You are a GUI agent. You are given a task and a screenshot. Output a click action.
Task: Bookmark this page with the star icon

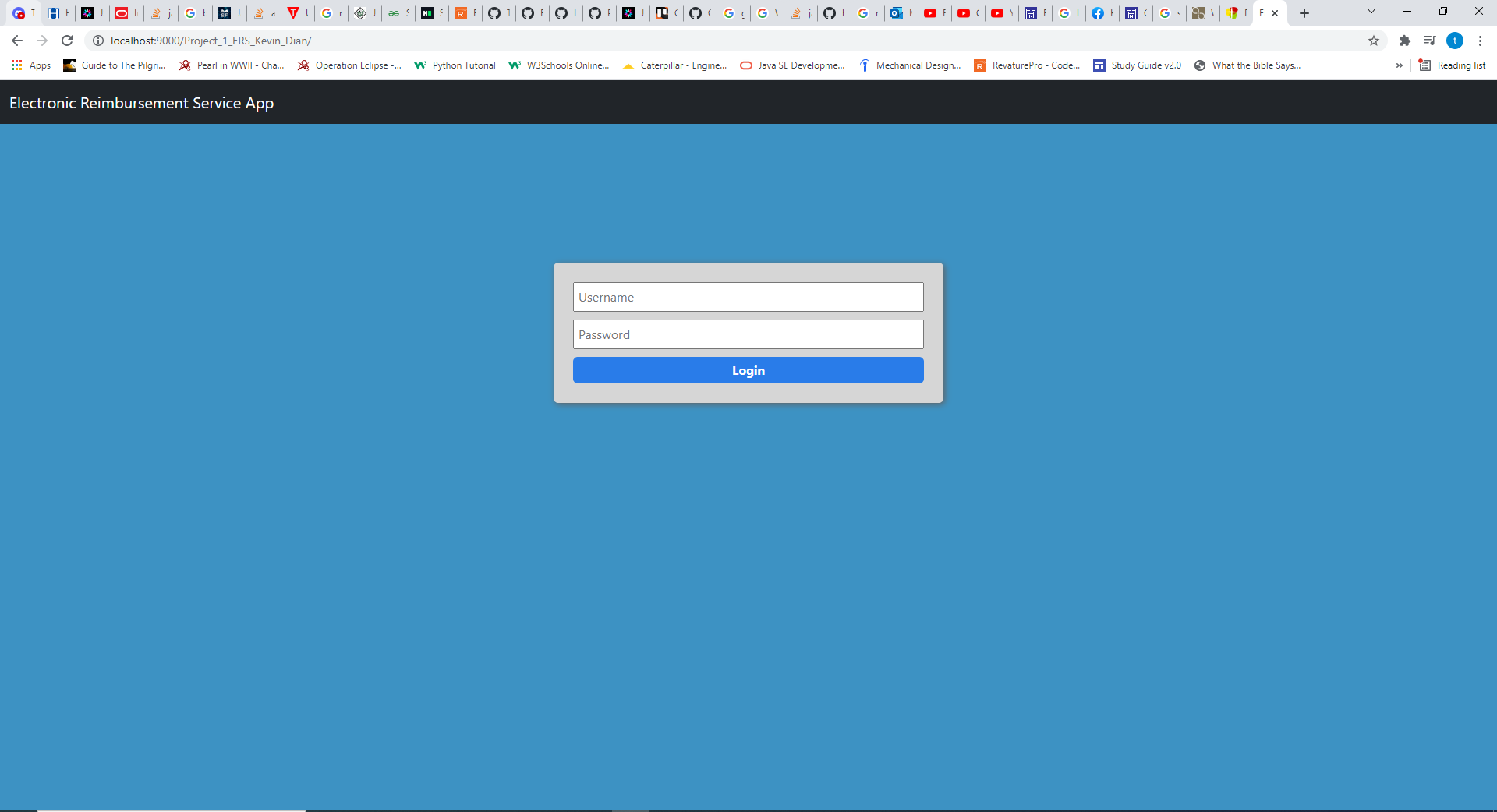tap(1375, 41)
